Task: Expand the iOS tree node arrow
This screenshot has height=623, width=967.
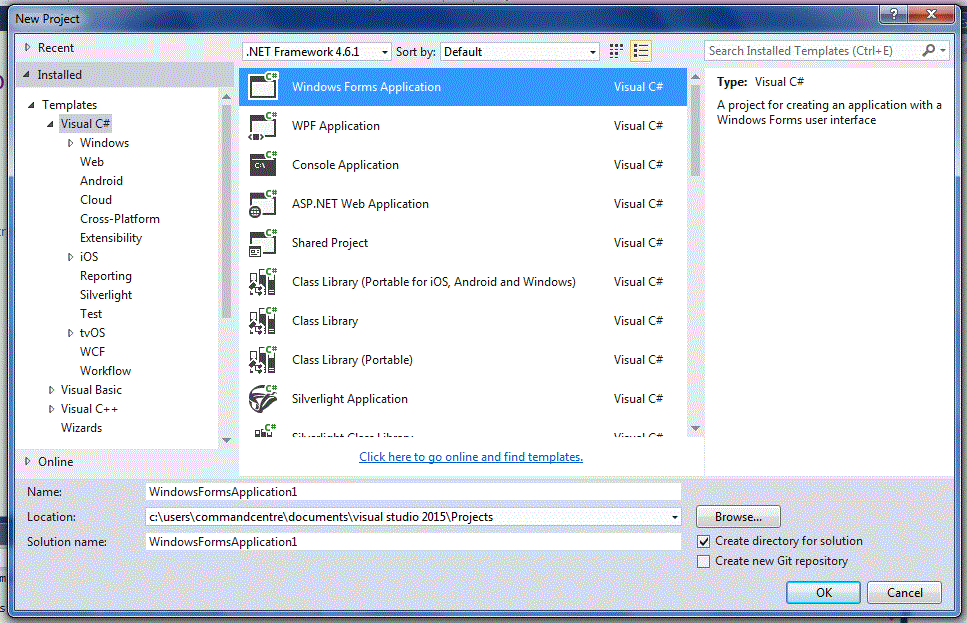Action: 70,257
